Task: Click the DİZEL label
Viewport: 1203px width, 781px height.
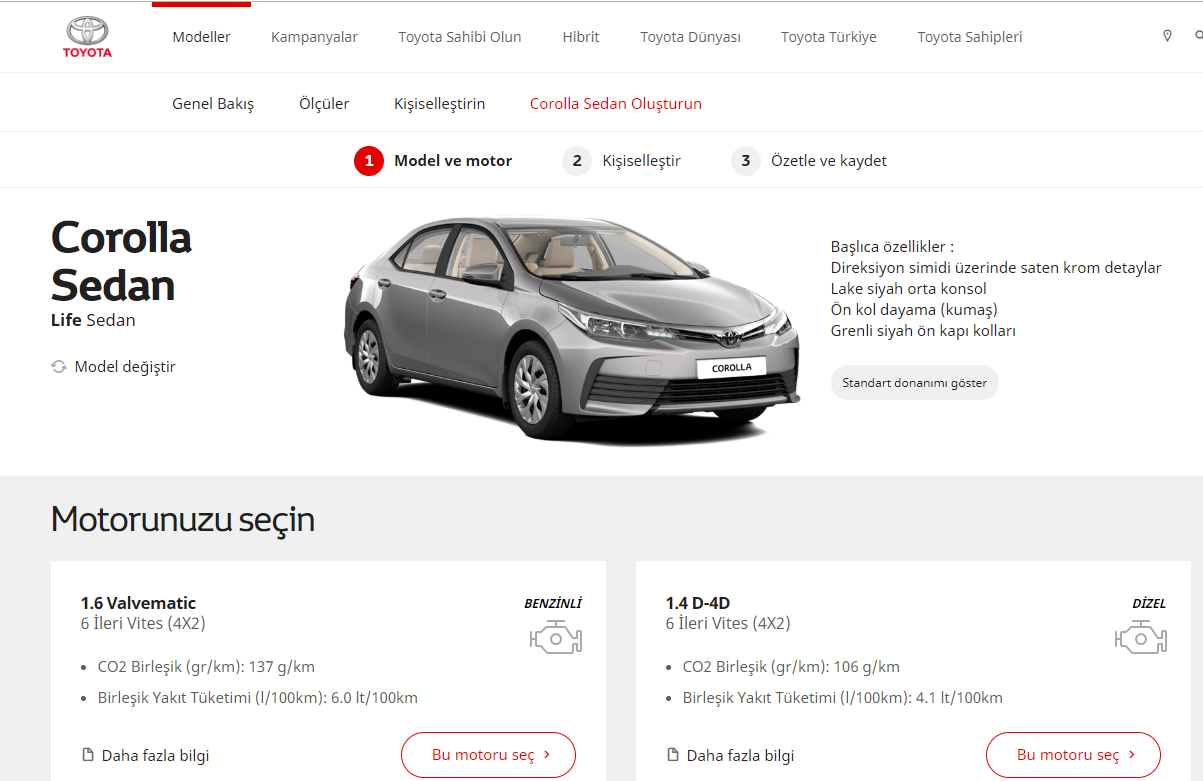Action: 1149,603
